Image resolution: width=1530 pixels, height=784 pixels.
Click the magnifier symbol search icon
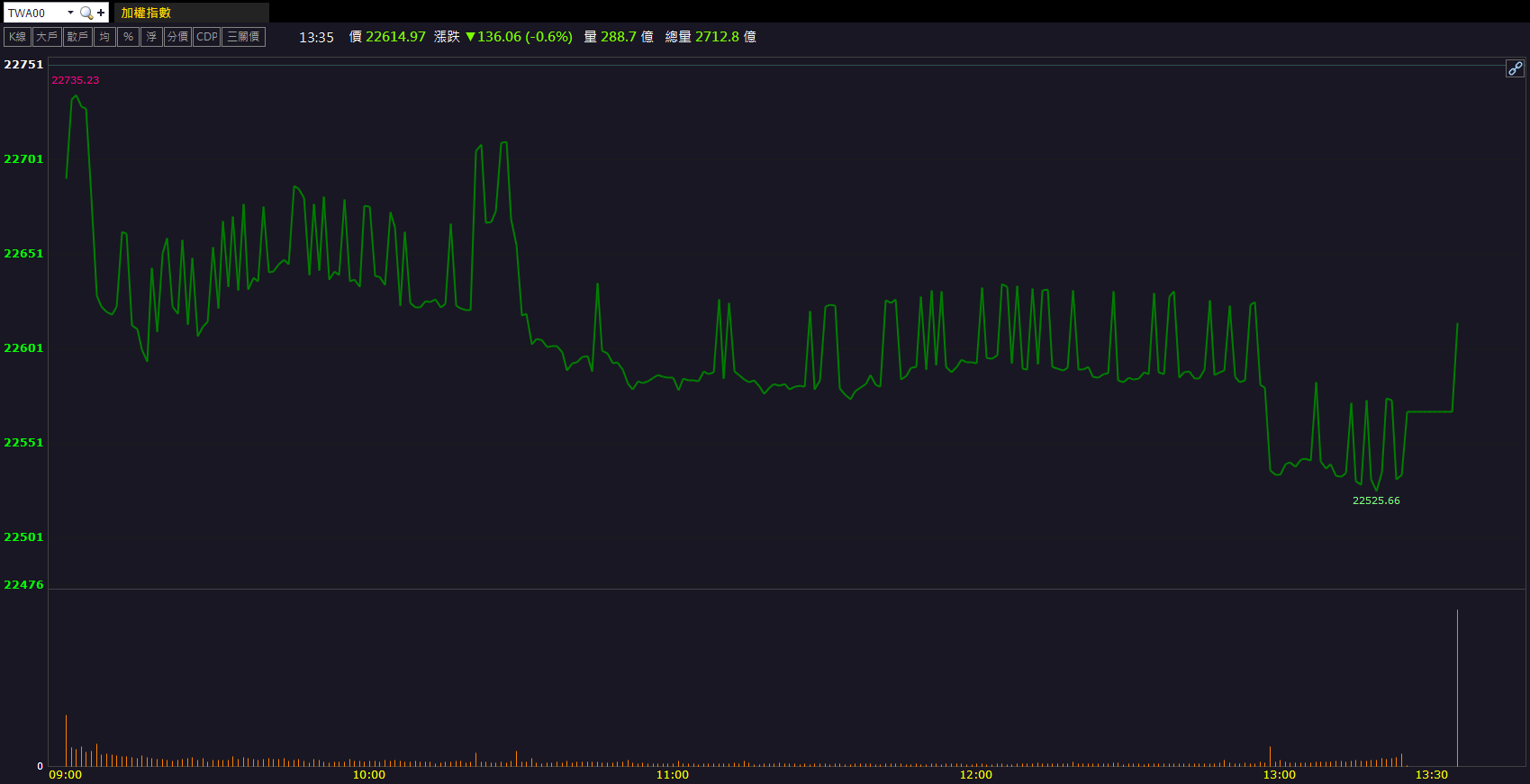[86, 13]
